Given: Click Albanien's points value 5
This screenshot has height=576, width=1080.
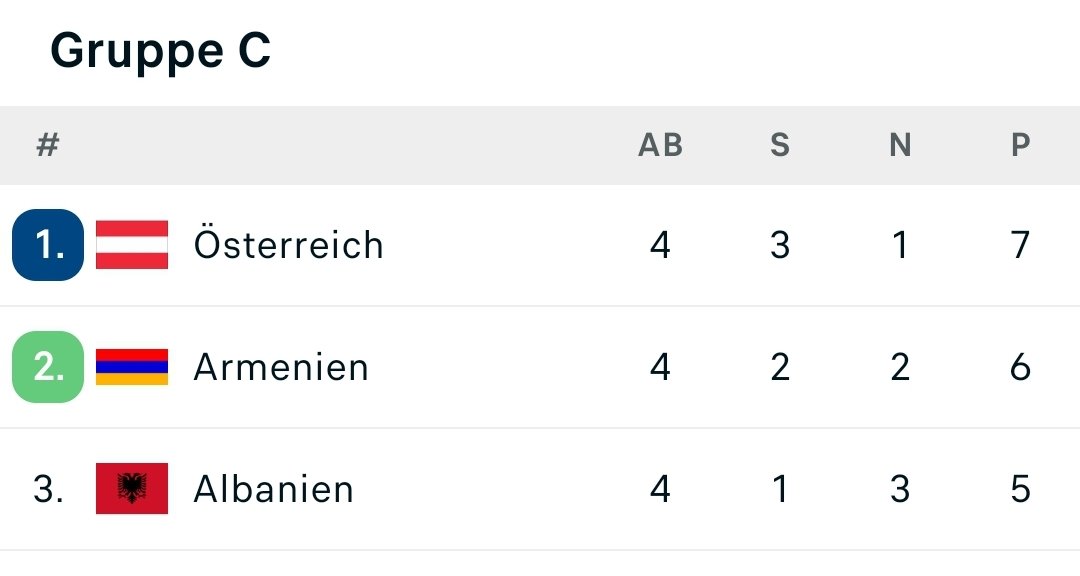Looking at the screenshot, I should pos(1021,489).
